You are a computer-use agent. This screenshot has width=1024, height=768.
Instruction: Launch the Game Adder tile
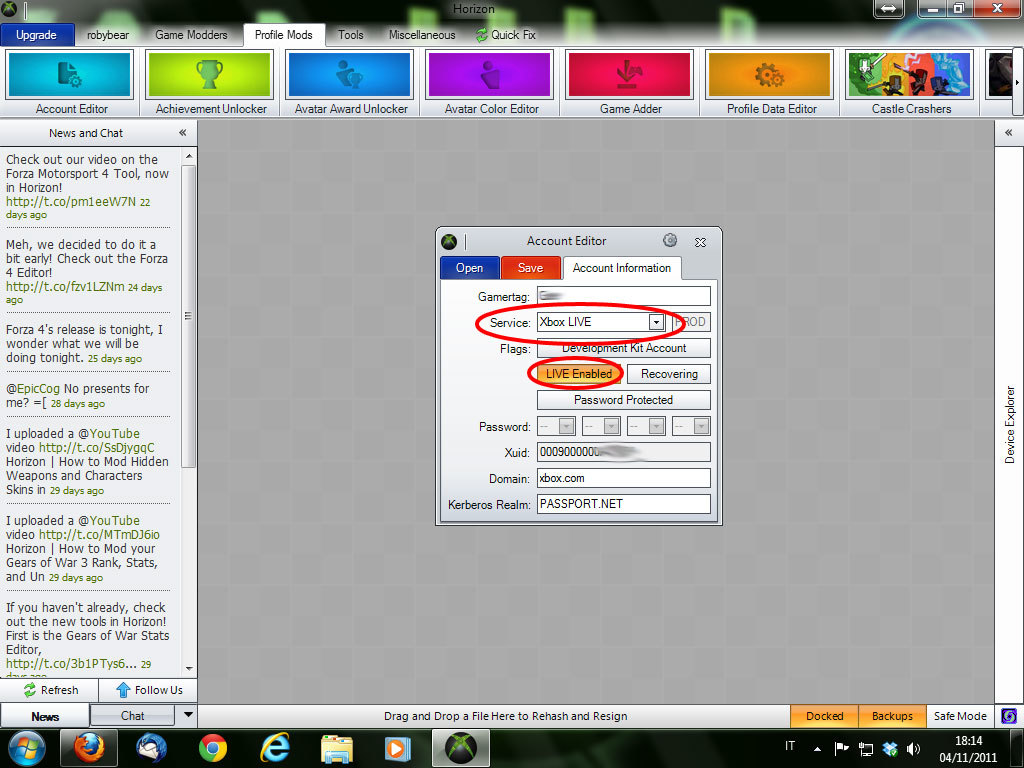[x=630, y=84]
